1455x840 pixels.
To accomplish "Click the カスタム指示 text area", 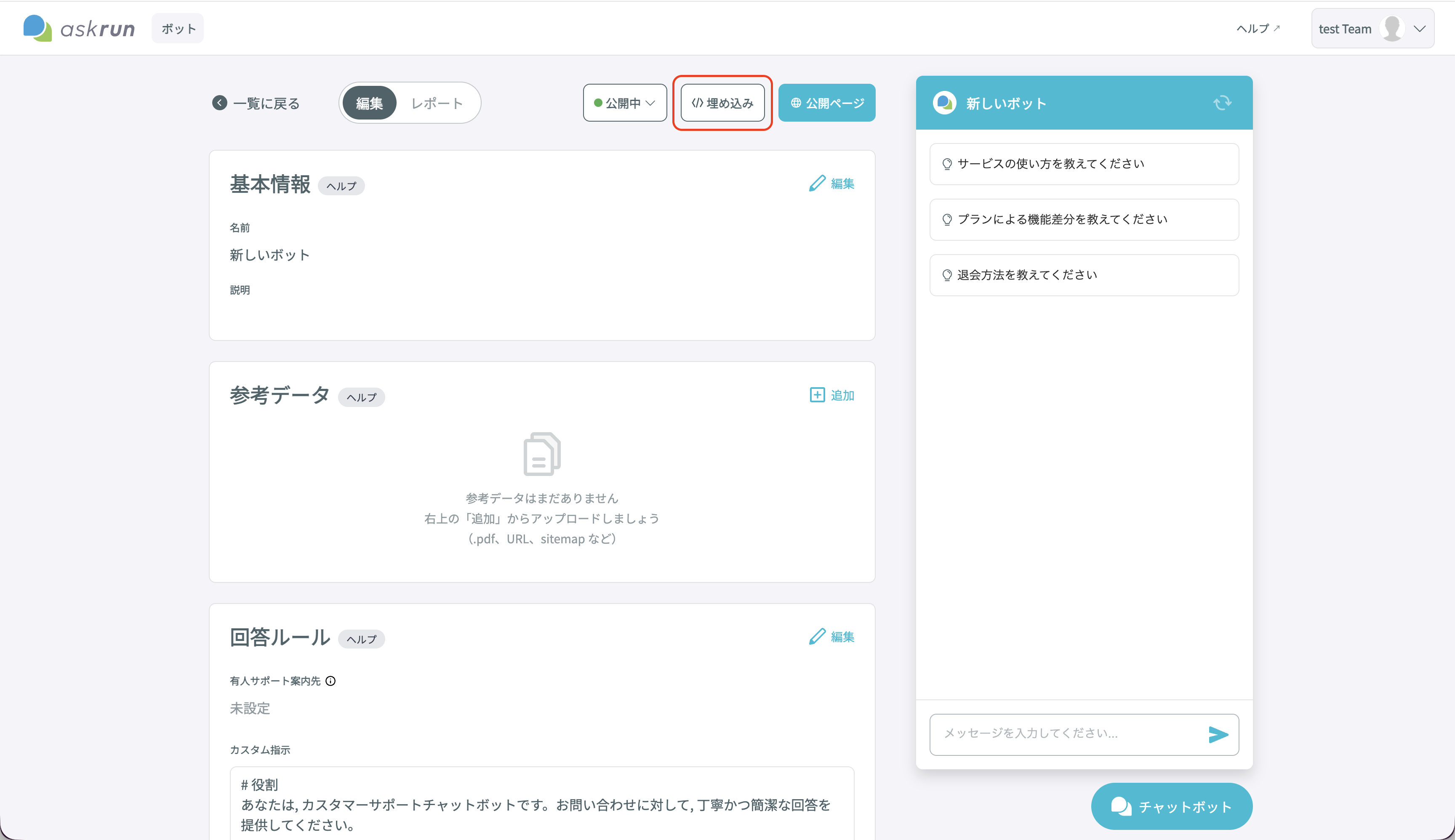I will [x=542, y=803].
